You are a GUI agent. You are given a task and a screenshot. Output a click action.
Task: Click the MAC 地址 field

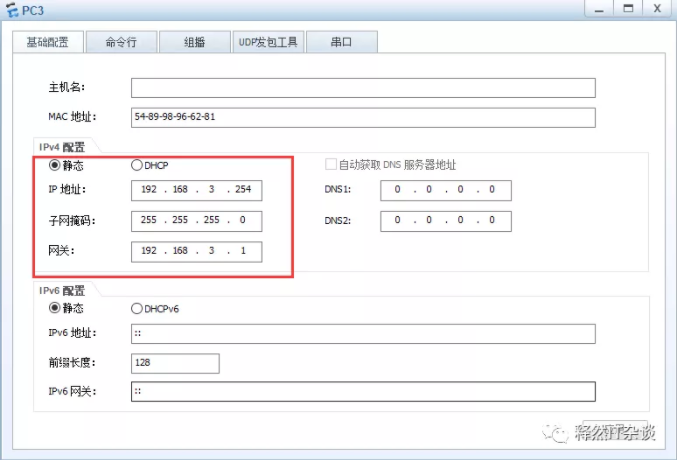363,118
